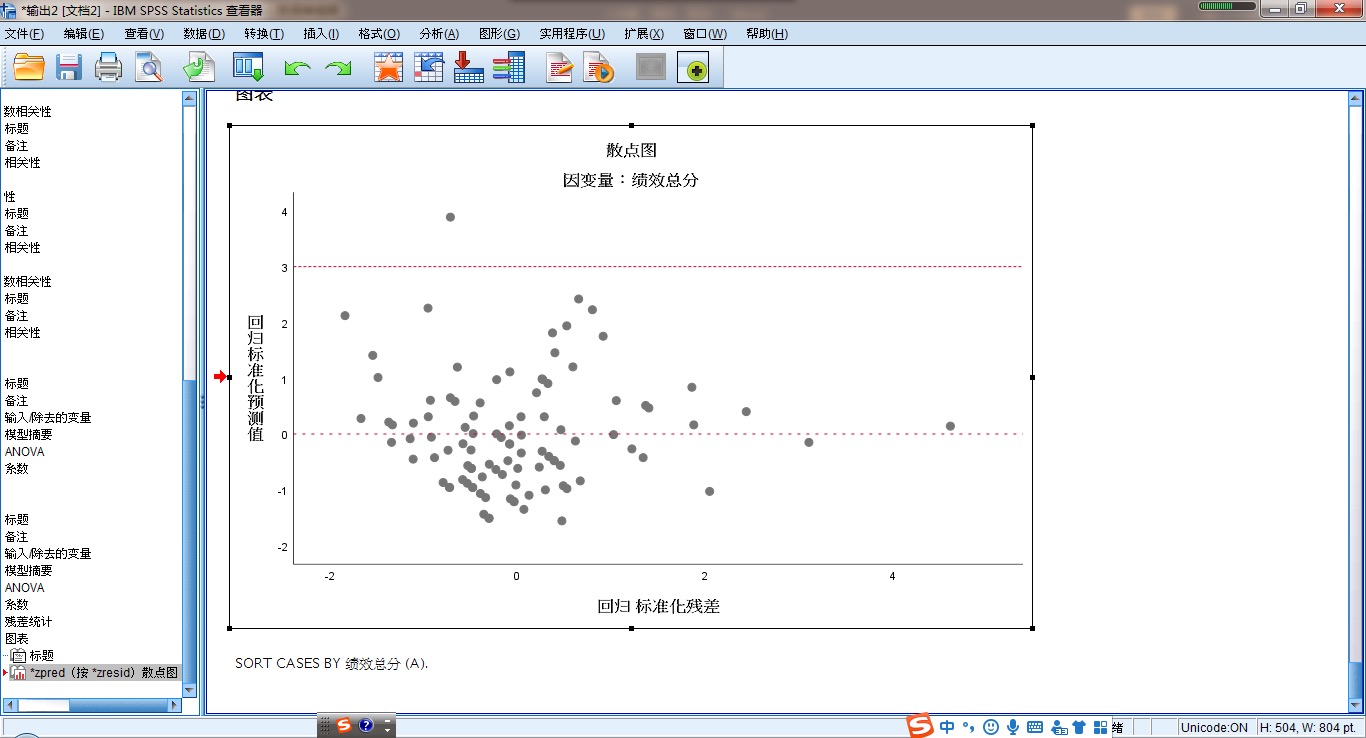Click the scatterplot chart icon in the outline
The image size is (1366, 738).
[x=18, y=673]
